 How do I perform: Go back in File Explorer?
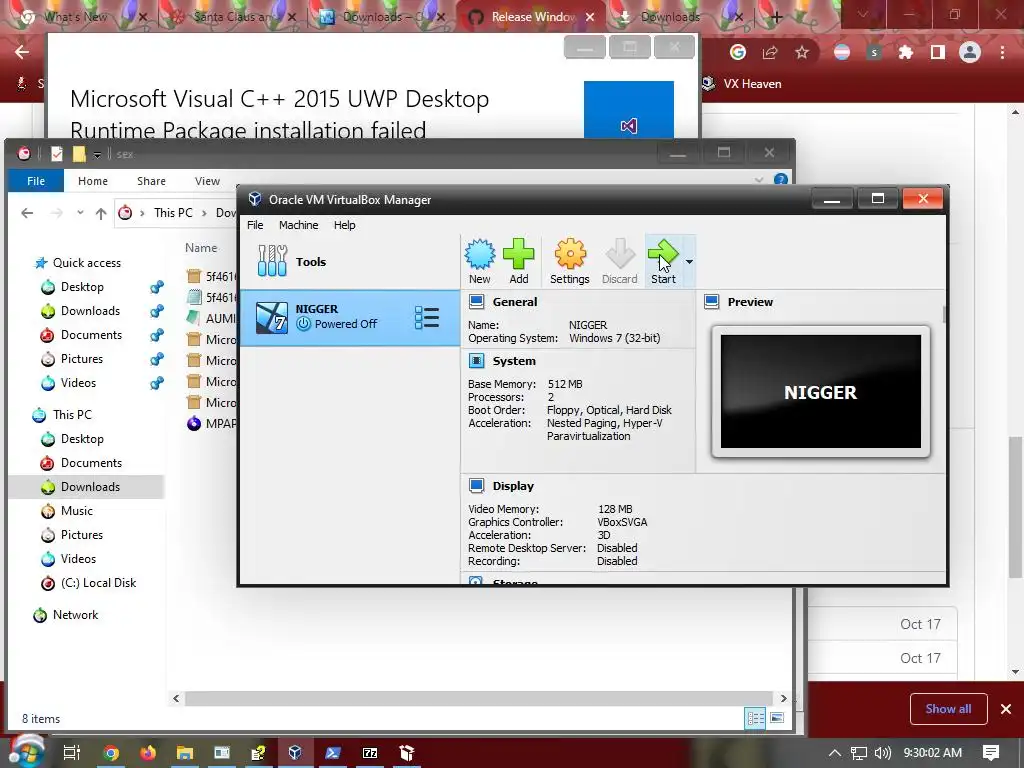point(27,213)
